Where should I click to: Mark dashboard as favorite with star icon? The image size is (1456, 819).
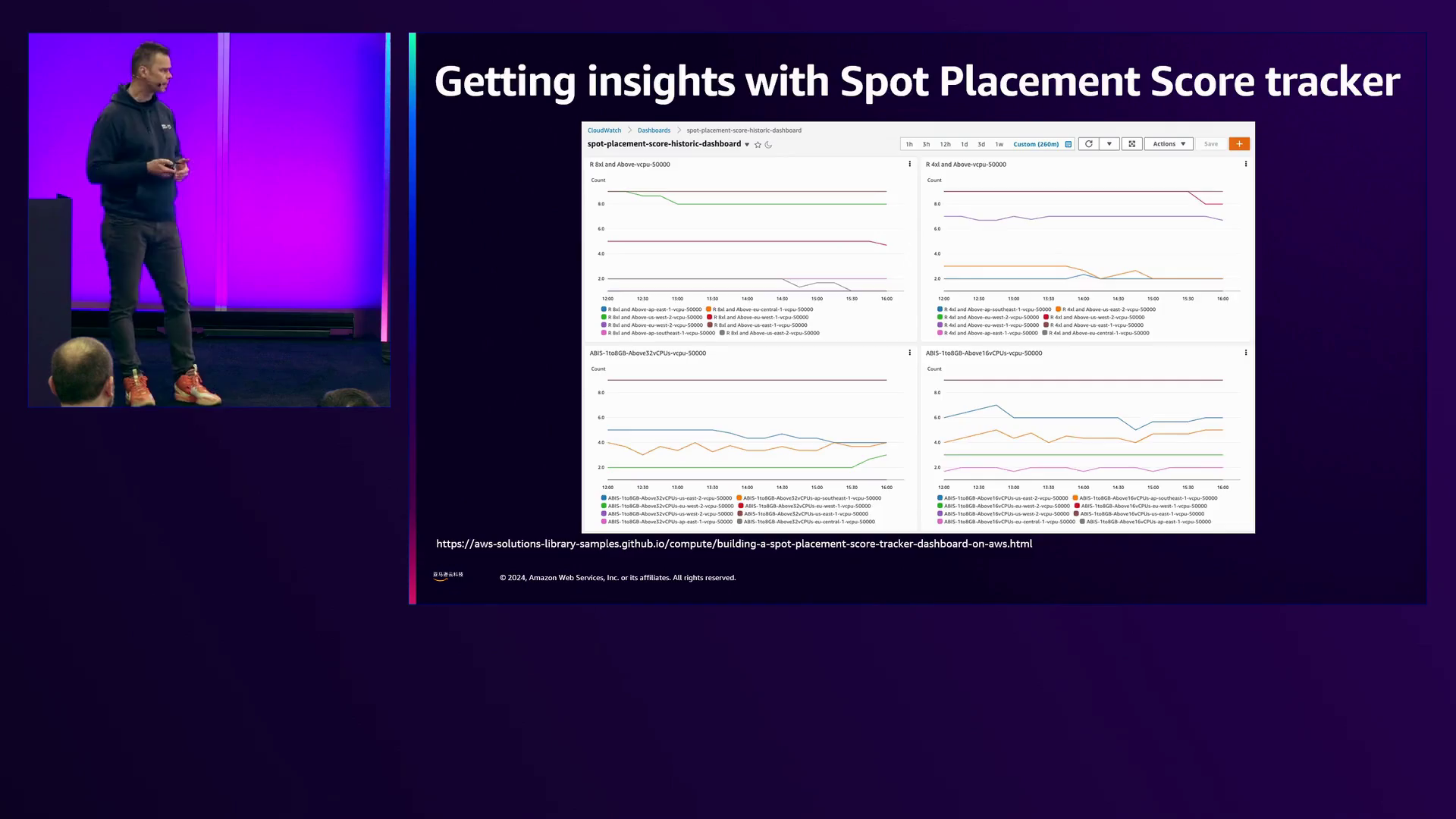(x=758, y=145)
